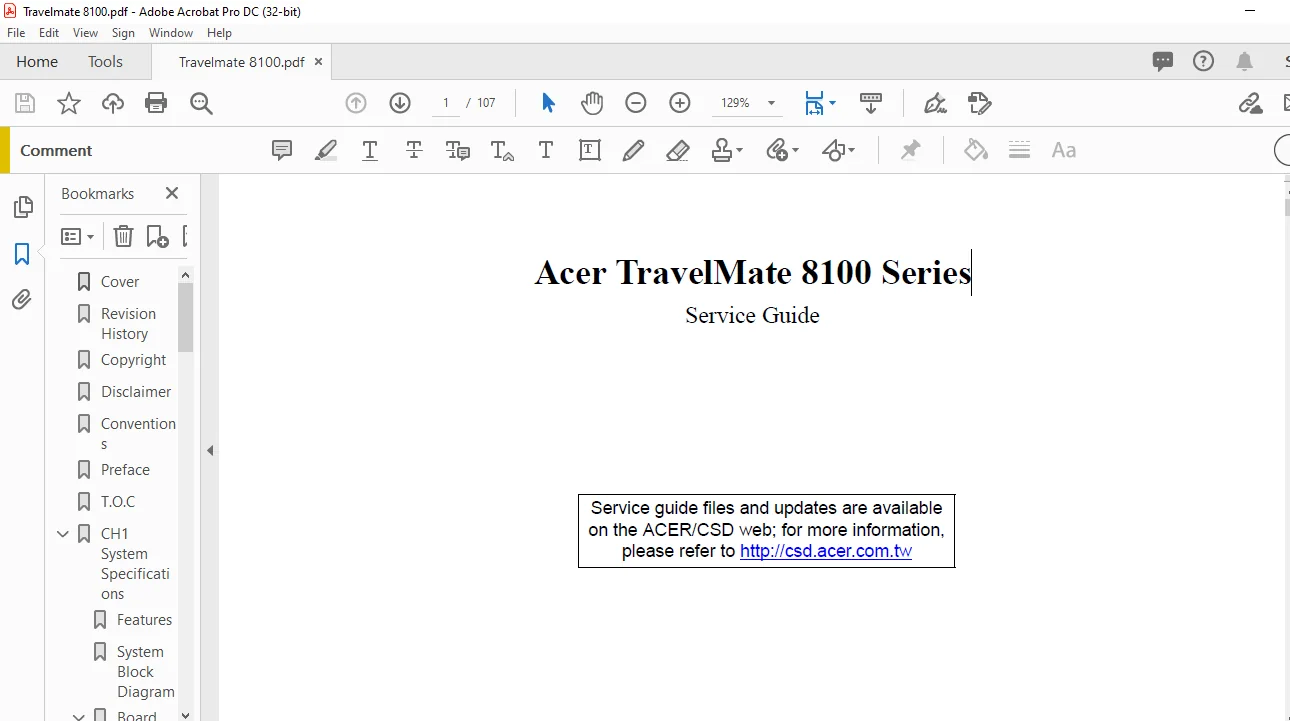
Task: Open bookmarks options dropdown
Action: pos(77,237)
